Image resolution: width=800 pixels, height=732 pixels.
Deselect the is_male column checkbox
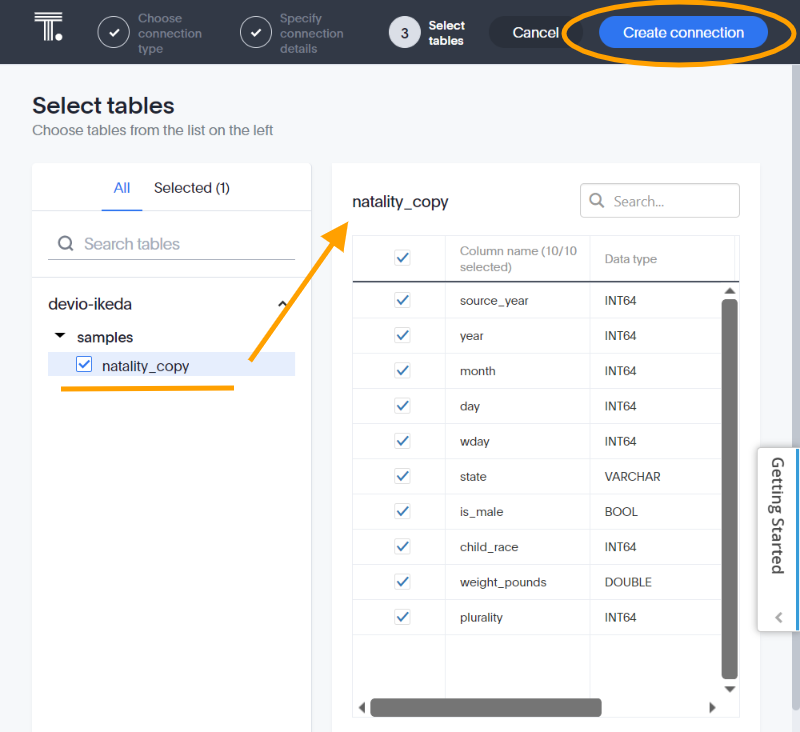pyautogui.click(x=402, y=511)
